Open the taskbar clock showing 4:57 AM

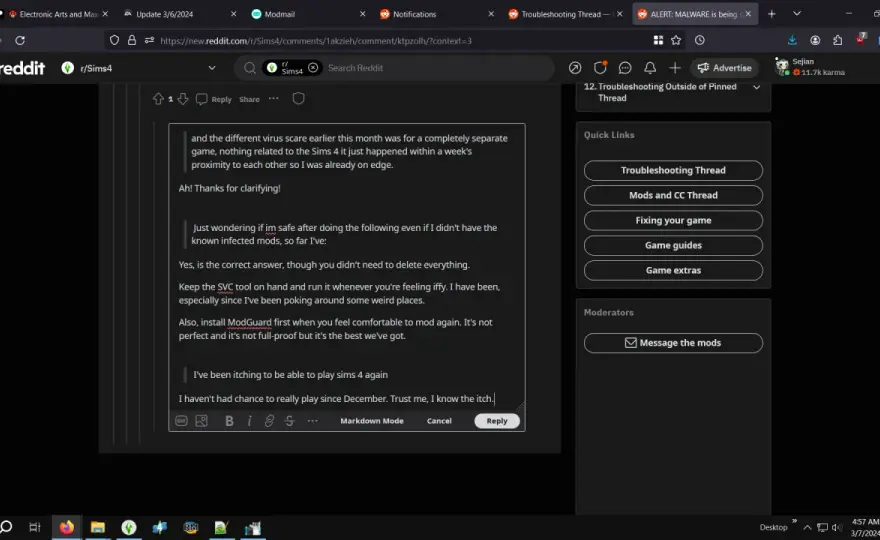coord(865,527)
